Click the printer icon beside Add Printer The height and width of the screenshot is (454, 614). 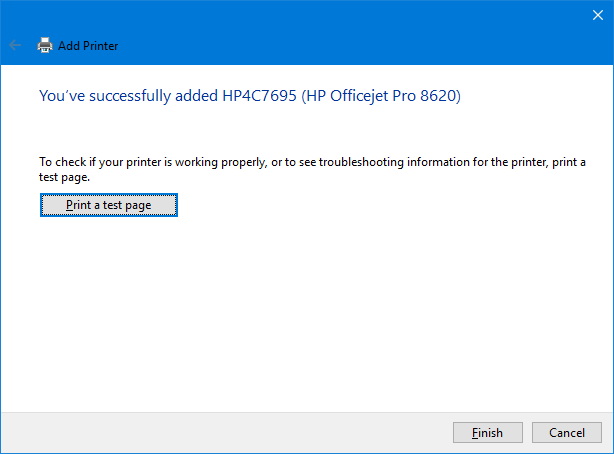pos(45,45)
